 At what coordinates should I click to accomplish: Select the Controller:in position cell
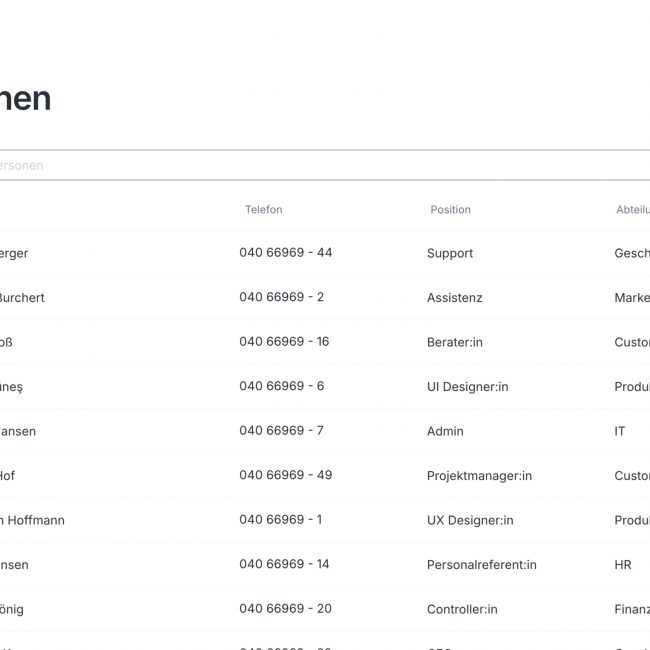click(x=462, y=609)
